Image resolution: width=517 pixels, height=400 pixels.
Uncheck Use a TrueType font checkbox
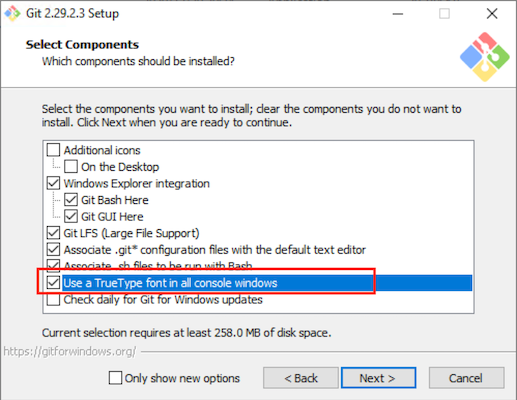[53, 283]
